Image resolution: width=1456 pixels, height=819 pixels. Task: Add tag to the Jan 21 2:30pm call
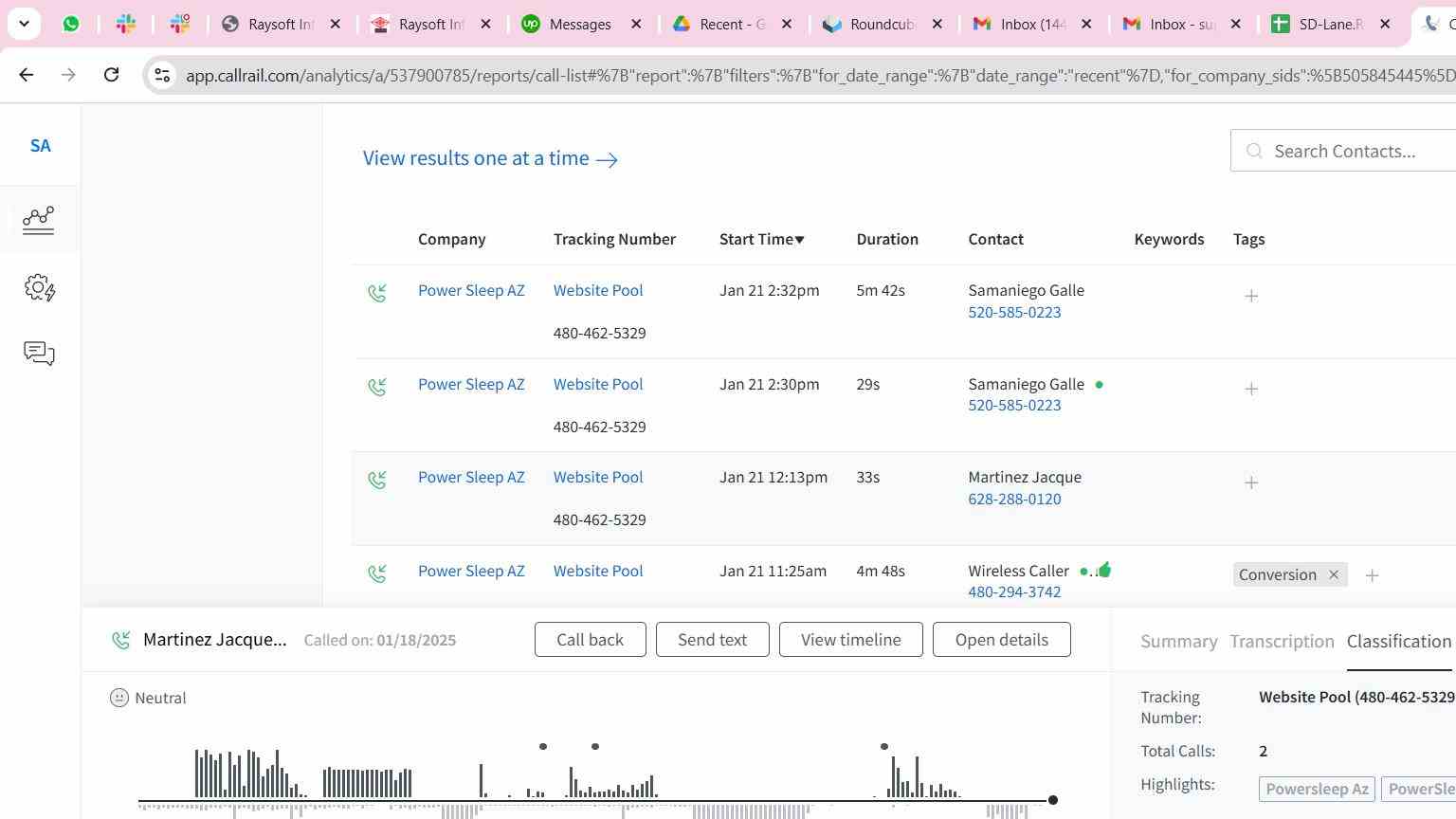click(x=1251, y=389)
